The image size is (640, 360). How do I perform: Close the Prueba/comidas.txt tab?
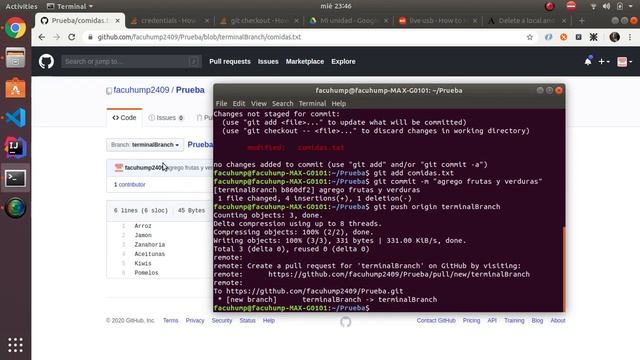click(x=118, y=20)
